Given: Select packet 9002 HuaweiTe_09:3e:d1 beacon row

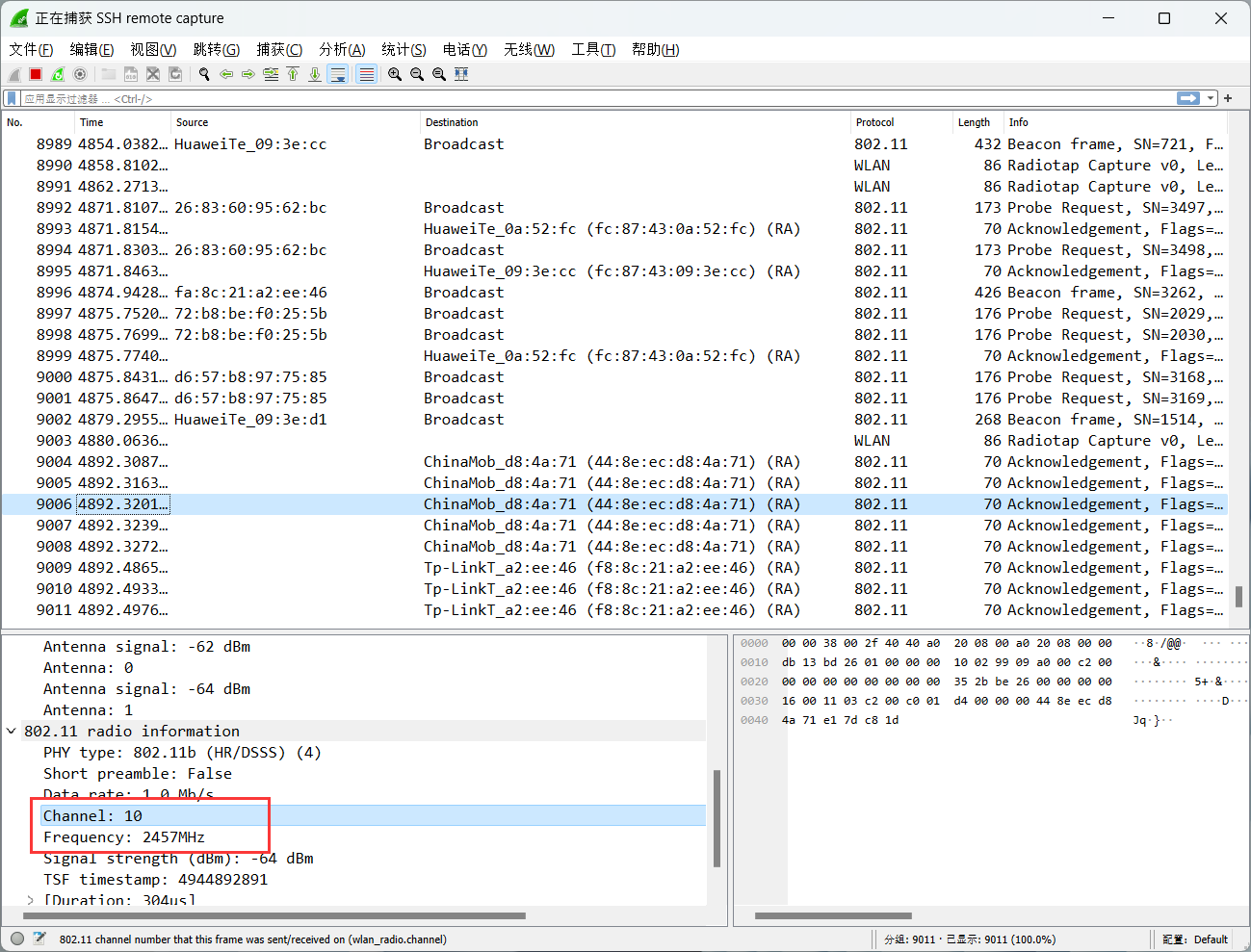Looking at the screenshot, I should [x=614, y=420].
